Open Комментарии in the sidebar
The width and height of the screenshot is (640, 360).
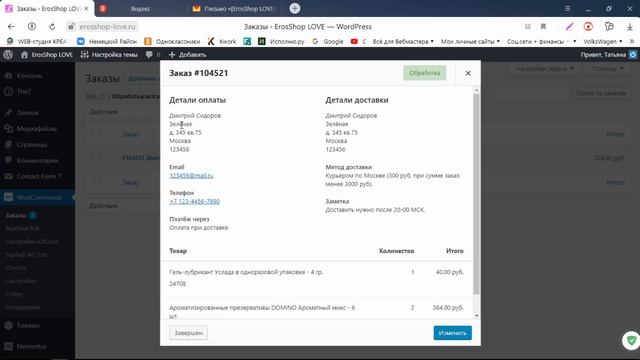(37, 160)
